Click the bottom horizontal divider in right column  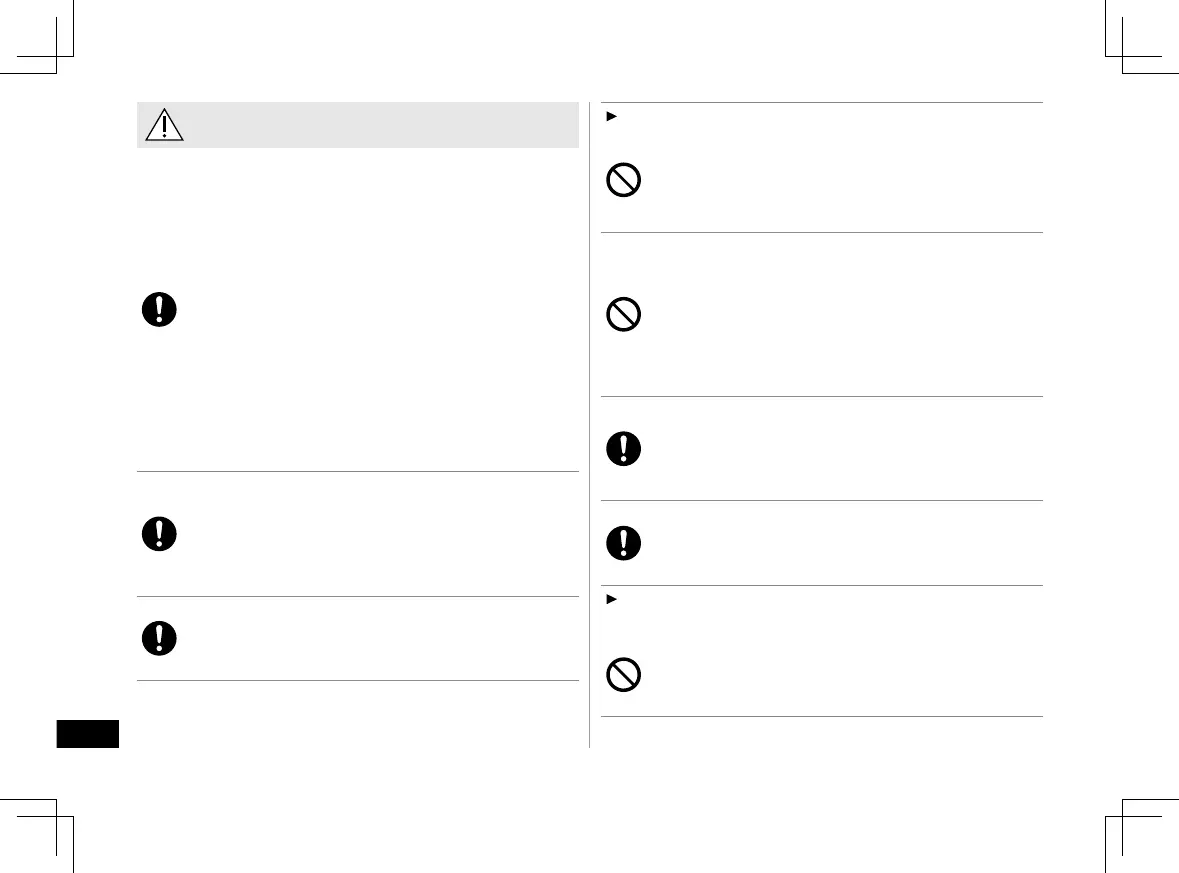click(821, 717)
